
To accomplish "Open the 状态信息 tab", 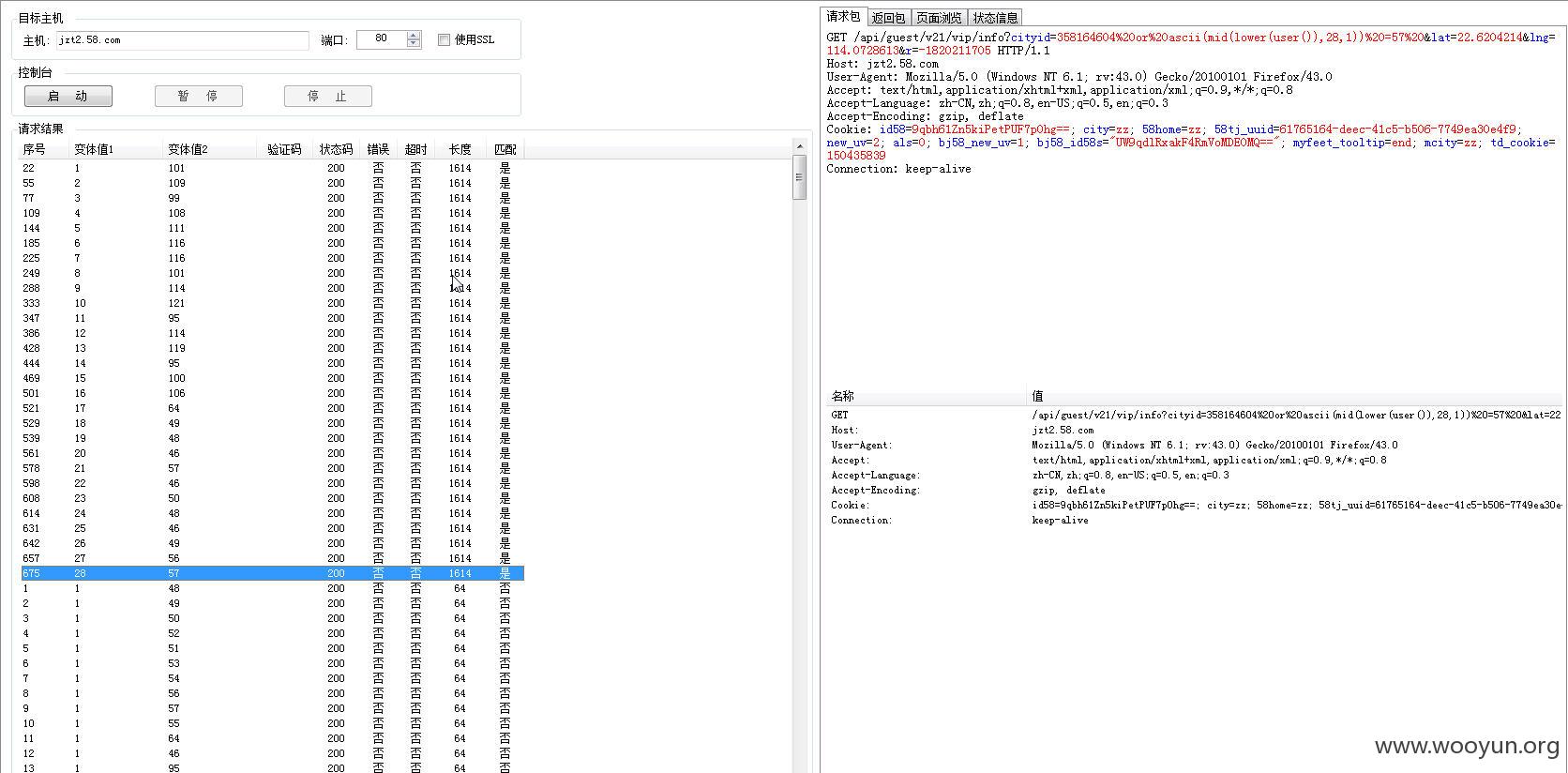I will pos(995,18).
